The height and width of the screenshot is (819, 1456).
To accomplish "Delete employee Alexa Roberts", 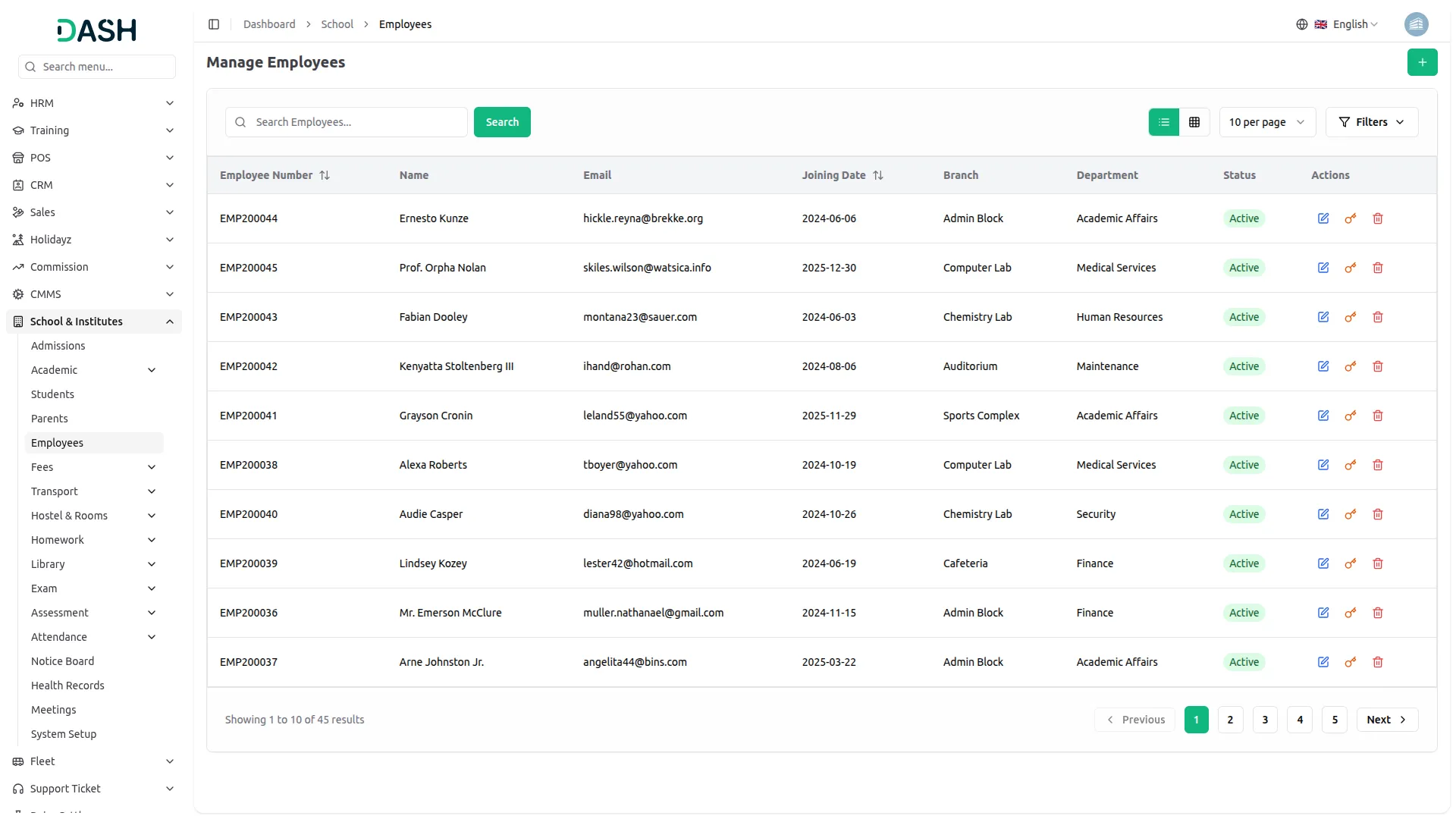I will (x=1378, y=465).
